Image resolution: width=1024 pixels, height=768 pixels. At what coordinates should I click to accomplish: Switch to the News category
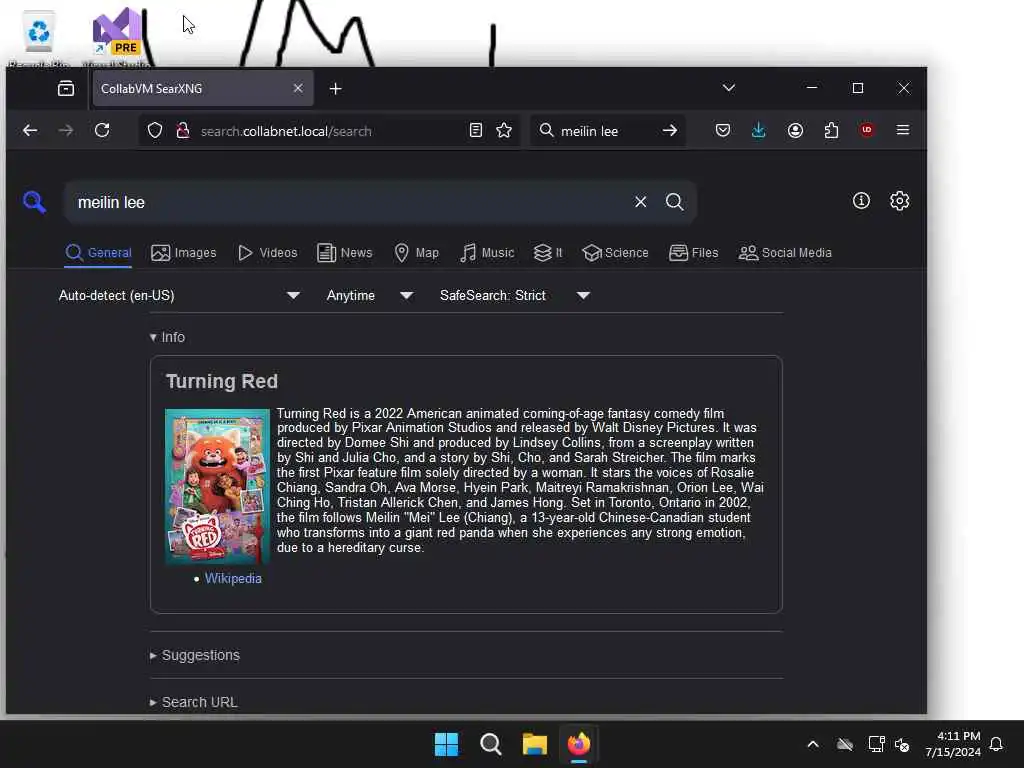click(345, 253)
